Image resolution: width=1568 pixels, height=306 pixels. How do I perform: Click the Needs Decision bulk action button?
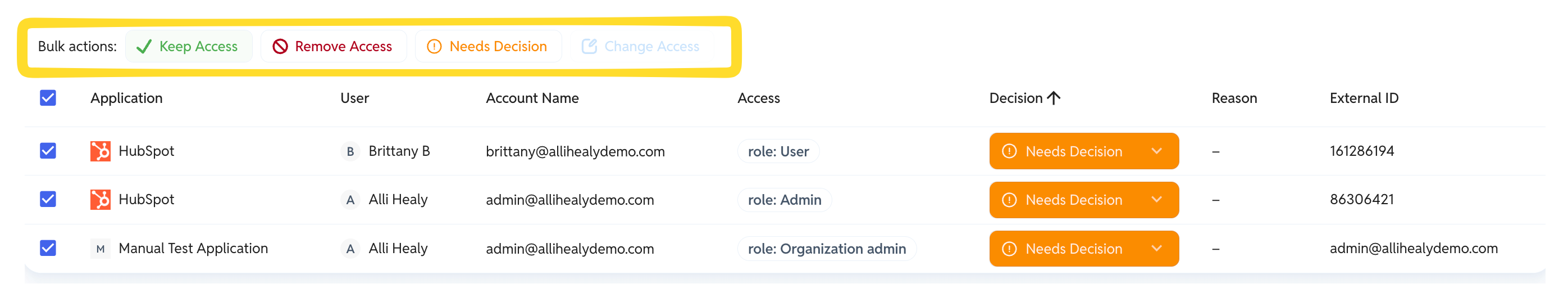(488, 46)
